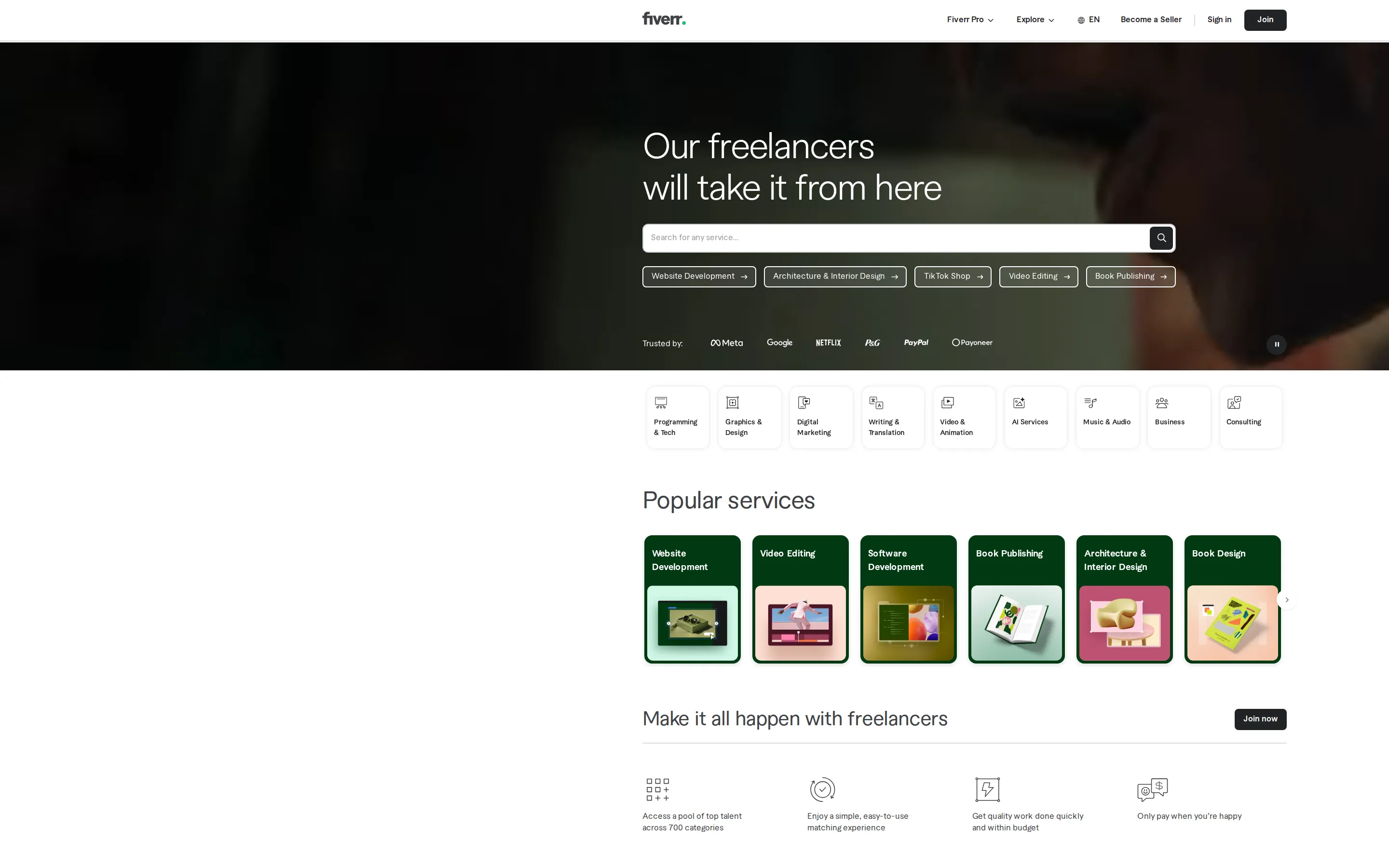
Task: Select the Video Editing search tag
Action: pyautogui.click(x=1038, y=277)
